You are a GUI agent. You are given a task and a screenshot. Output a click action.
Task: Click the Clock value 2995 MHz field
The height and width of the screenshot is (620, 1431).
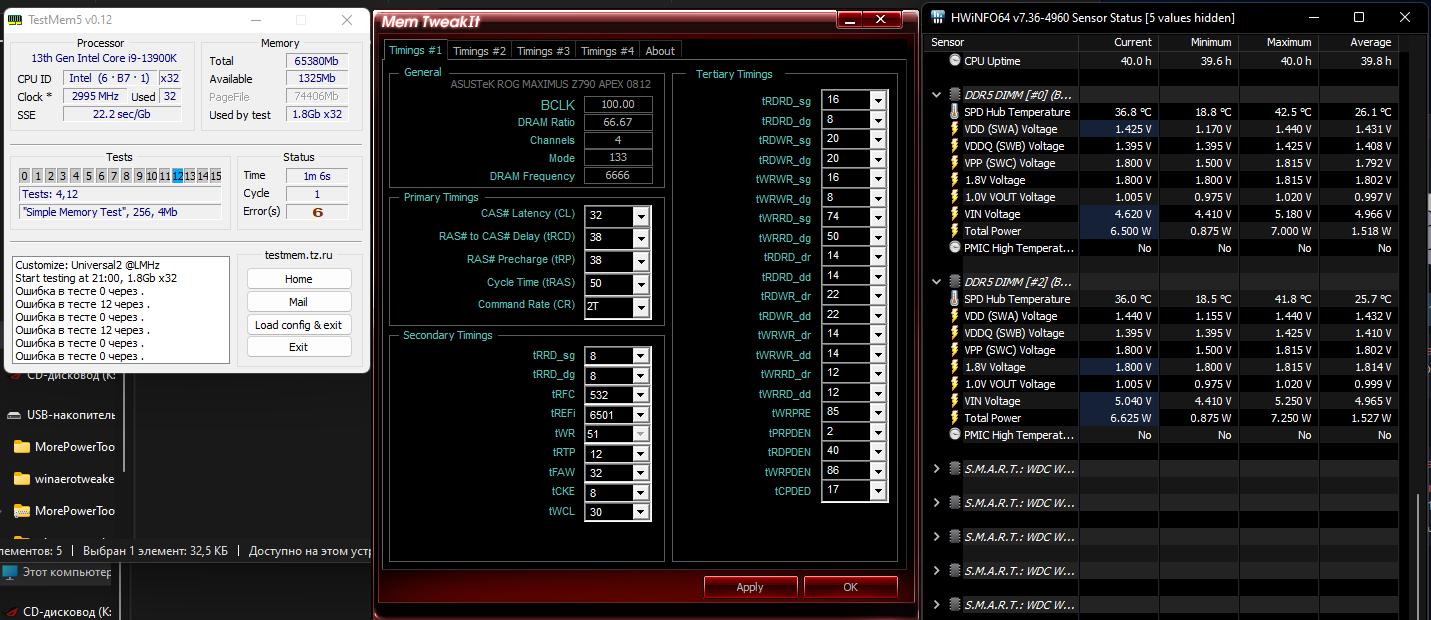pos(95,96)
